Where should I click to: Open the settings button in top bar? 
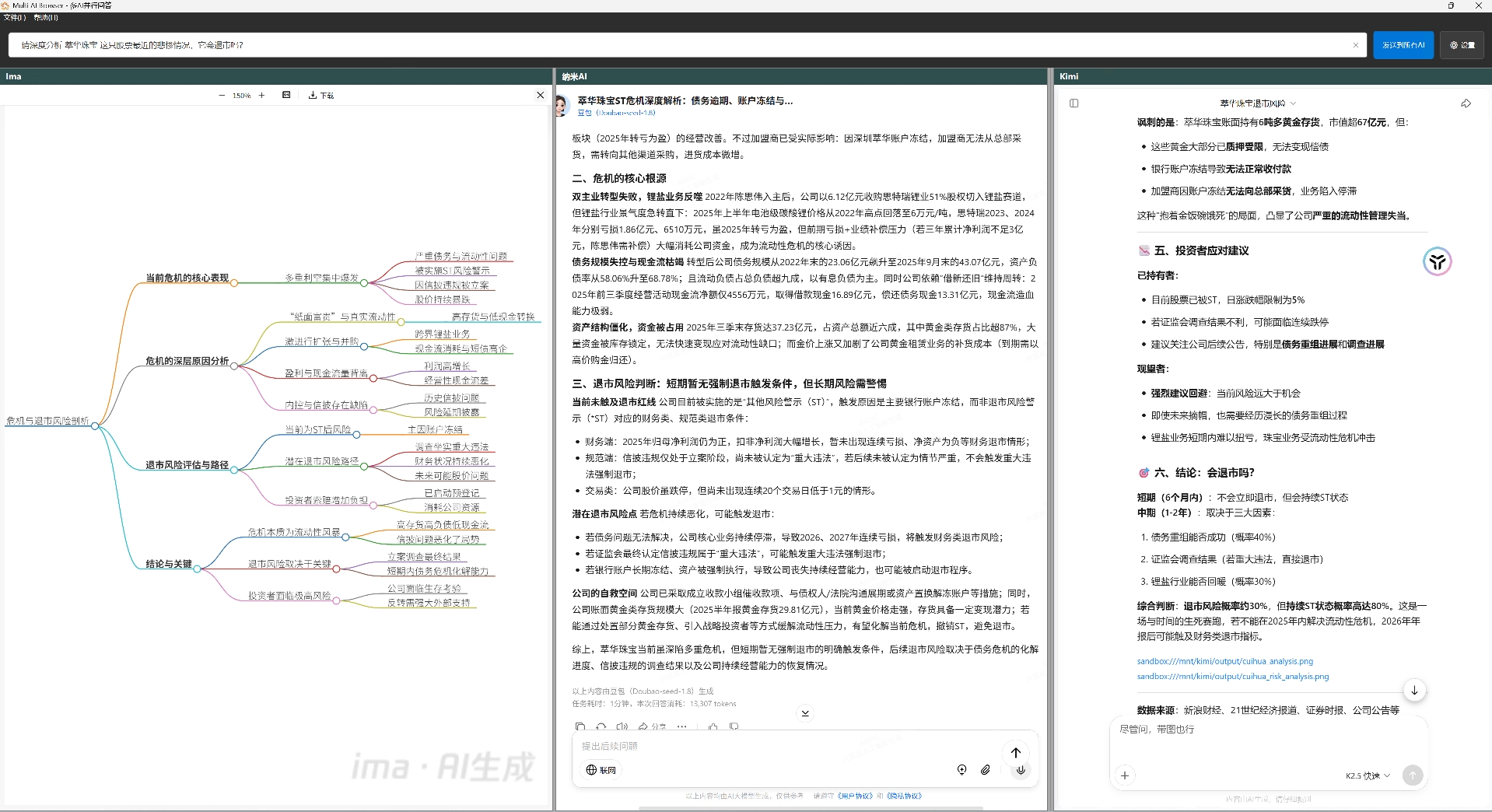click(1462, 45)
